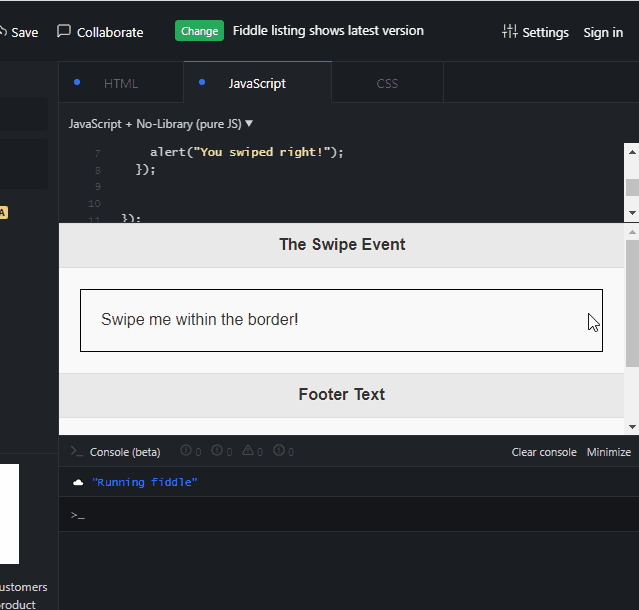
Task: Click Clear console
Action: (544, 452)
